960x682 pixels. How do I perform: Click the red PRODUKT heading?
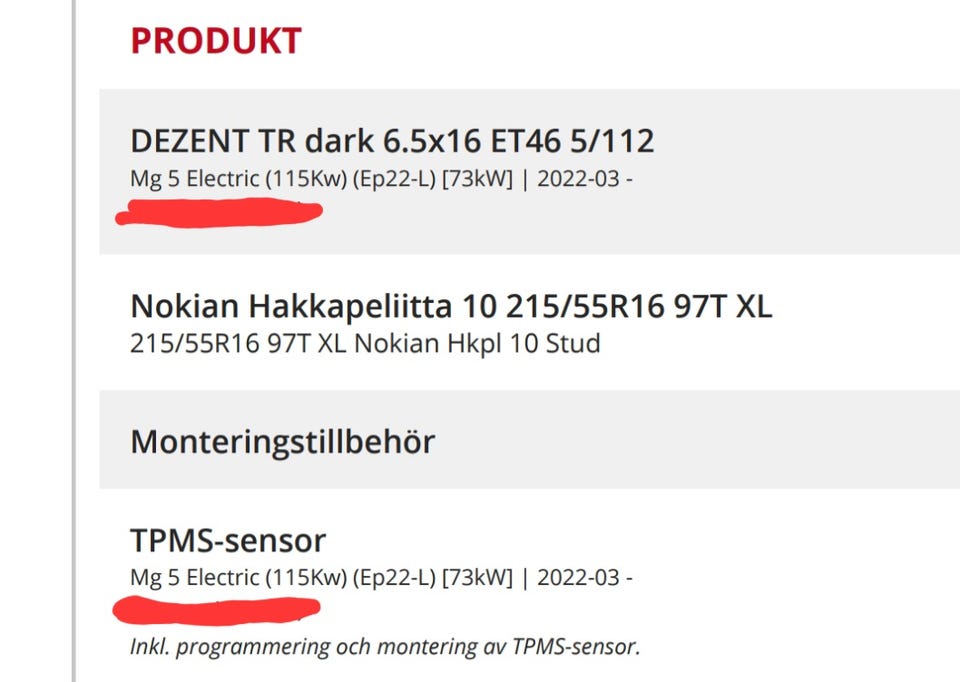tap(216, 41)
